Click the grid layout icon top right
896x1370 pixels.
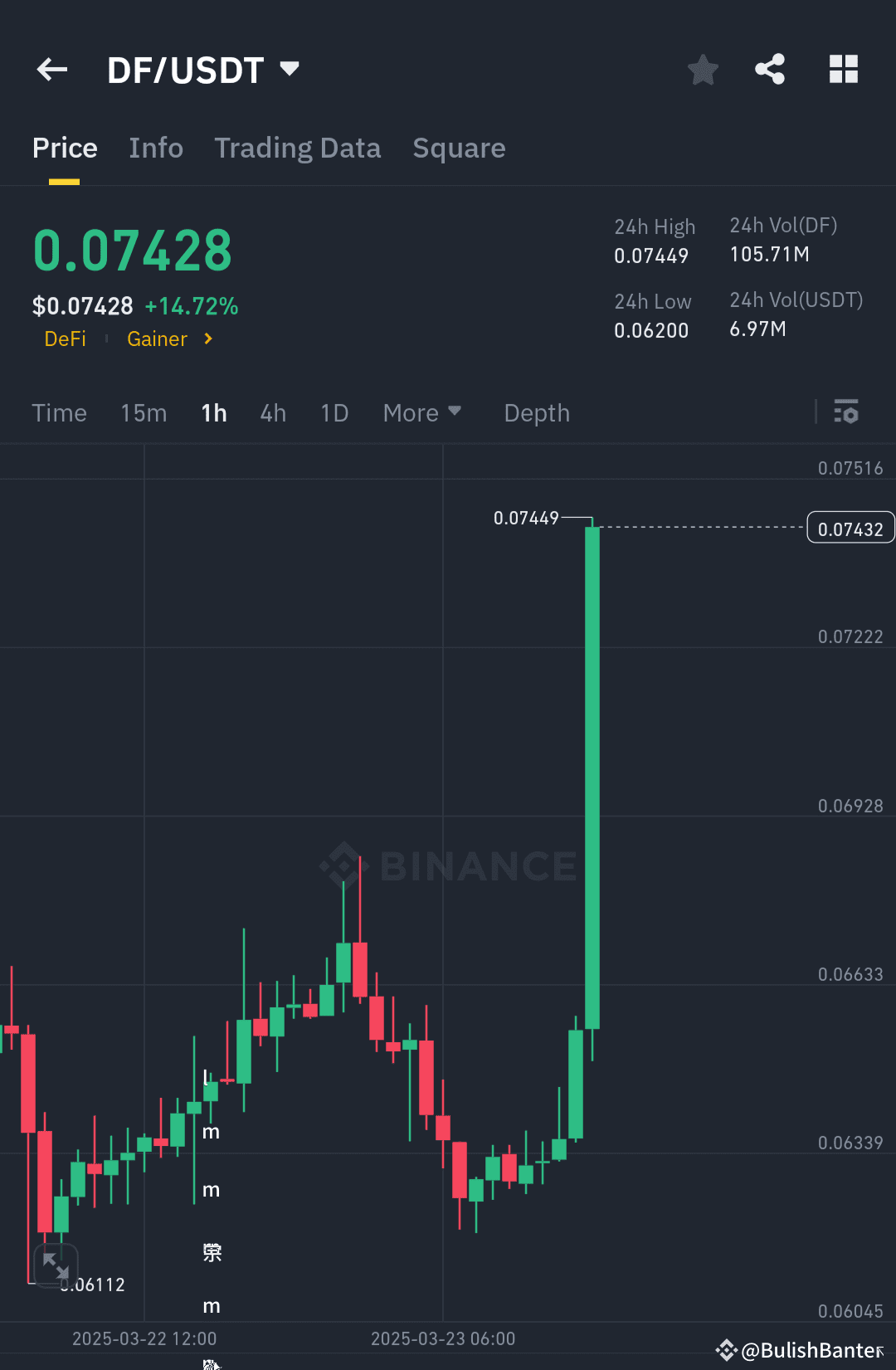844,70
